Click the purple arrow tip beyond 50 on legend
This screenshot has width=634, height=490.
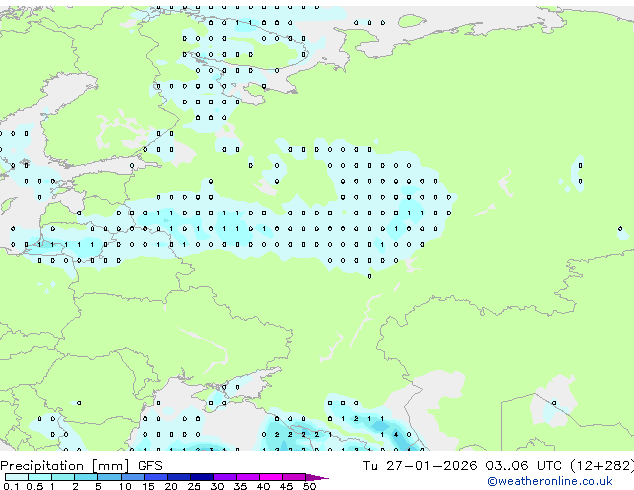317,477
